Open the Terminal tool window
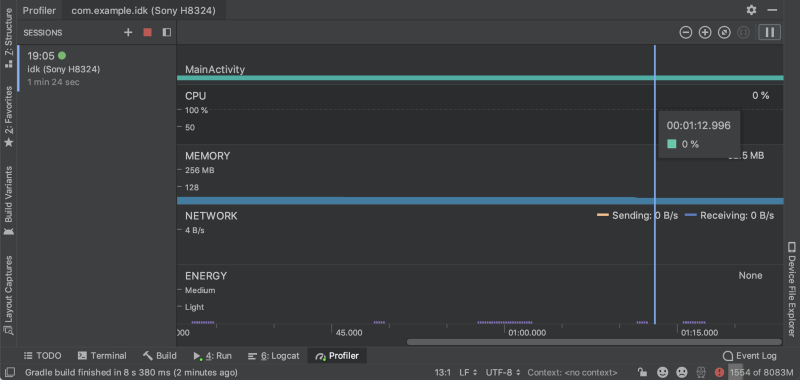Image resolution: width=800 pixels, height=380 pixels. coord(102,356)
